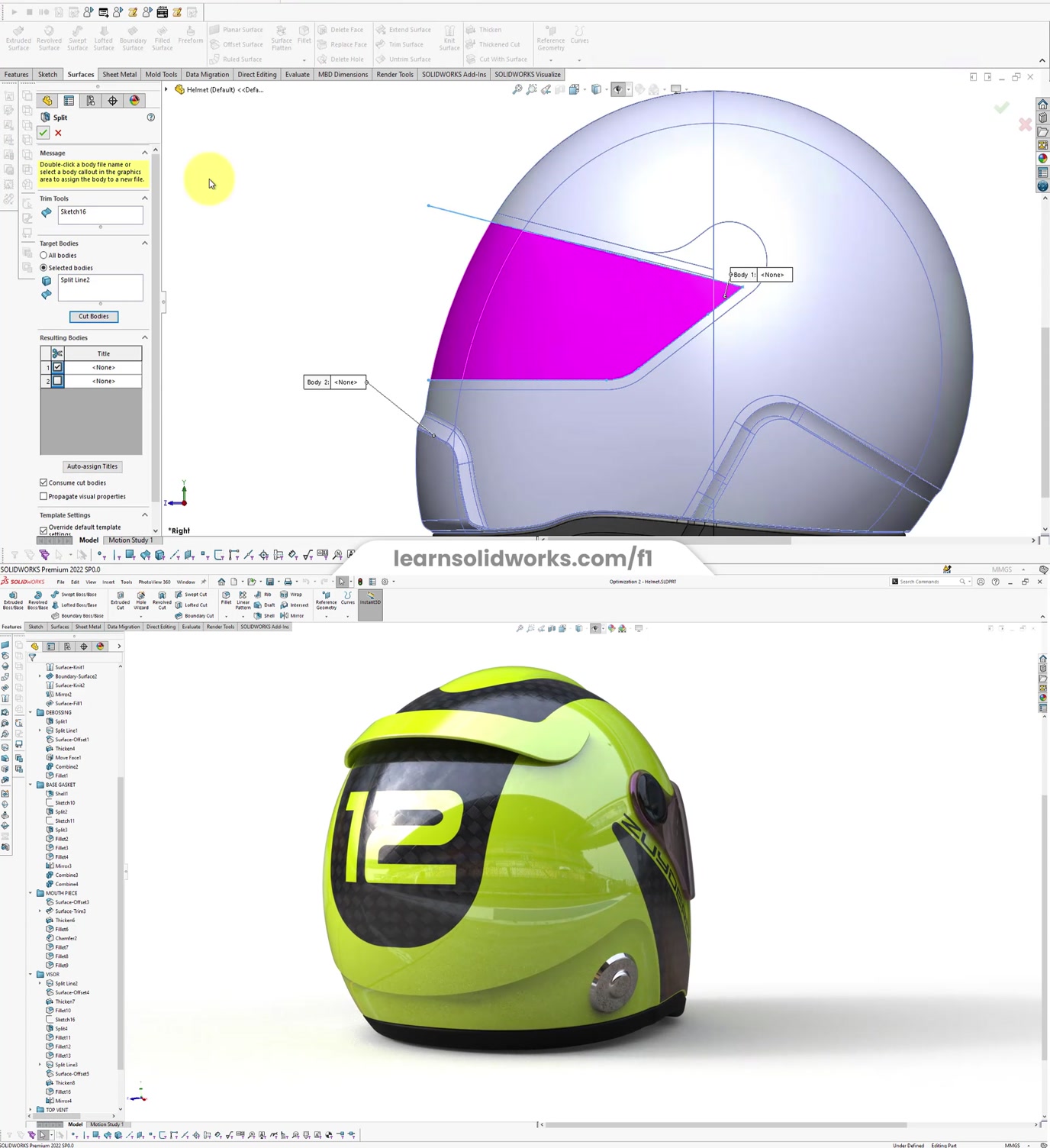The width and height of the screenshot is (1050, 1148).
Task: Select Extruded Boss/Base tool in lower window
Action: [13, 601]
